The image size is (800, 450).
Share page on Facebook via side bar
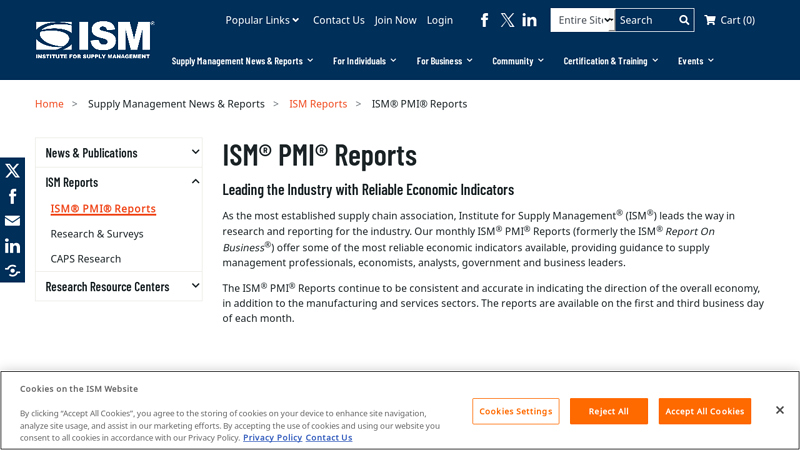(x=12, y=196)
